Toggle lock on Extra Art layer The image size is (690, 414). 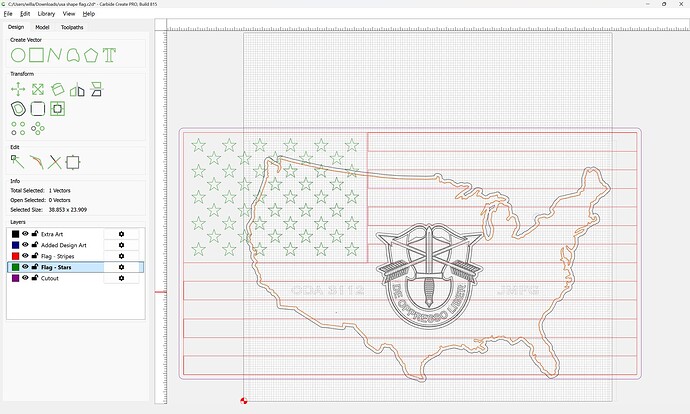[x=35, y=234]
